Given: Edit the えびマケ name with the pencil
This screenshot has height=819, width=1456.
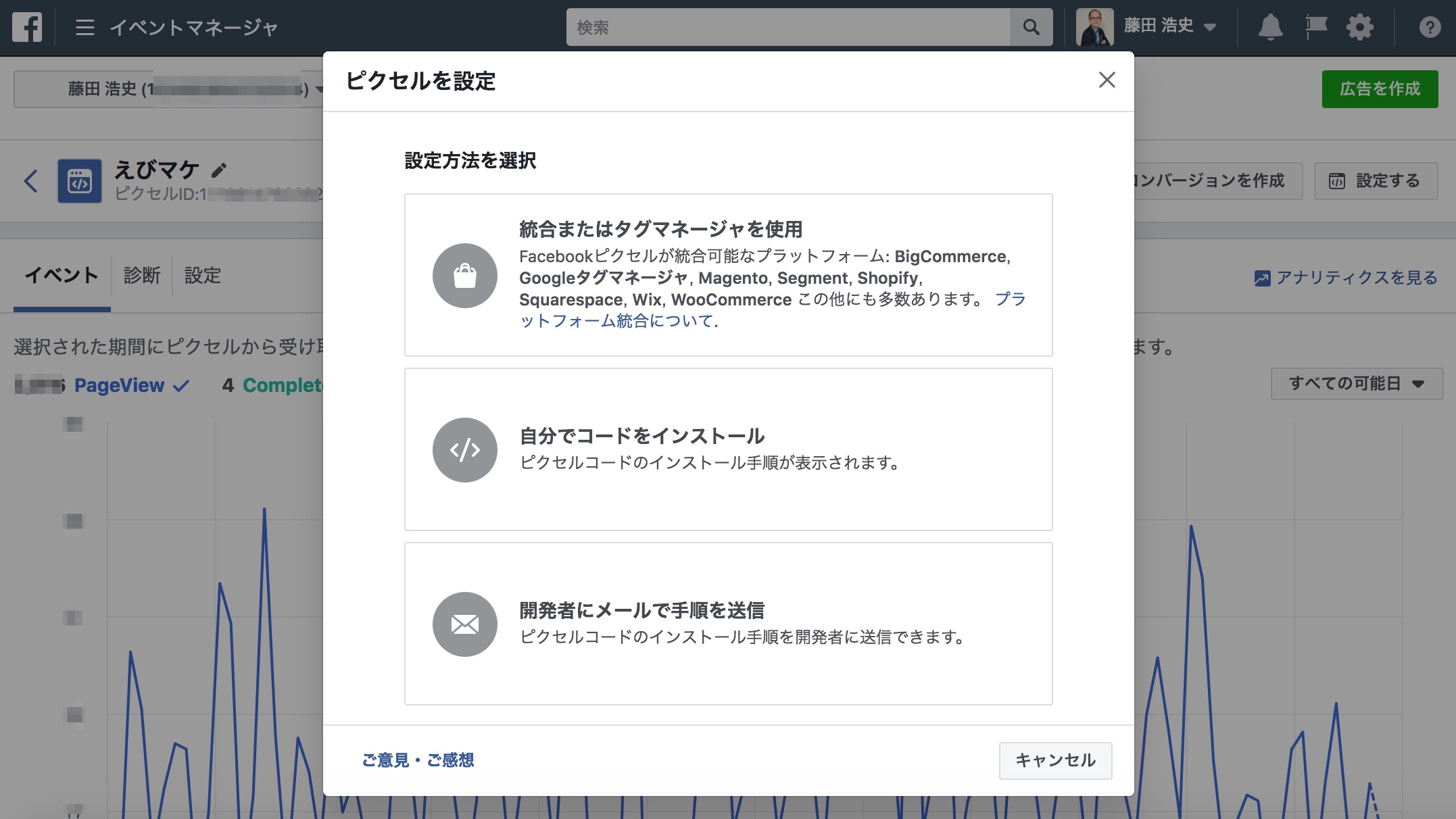Looking at the screenshot, I should click(x=218, y=170).
